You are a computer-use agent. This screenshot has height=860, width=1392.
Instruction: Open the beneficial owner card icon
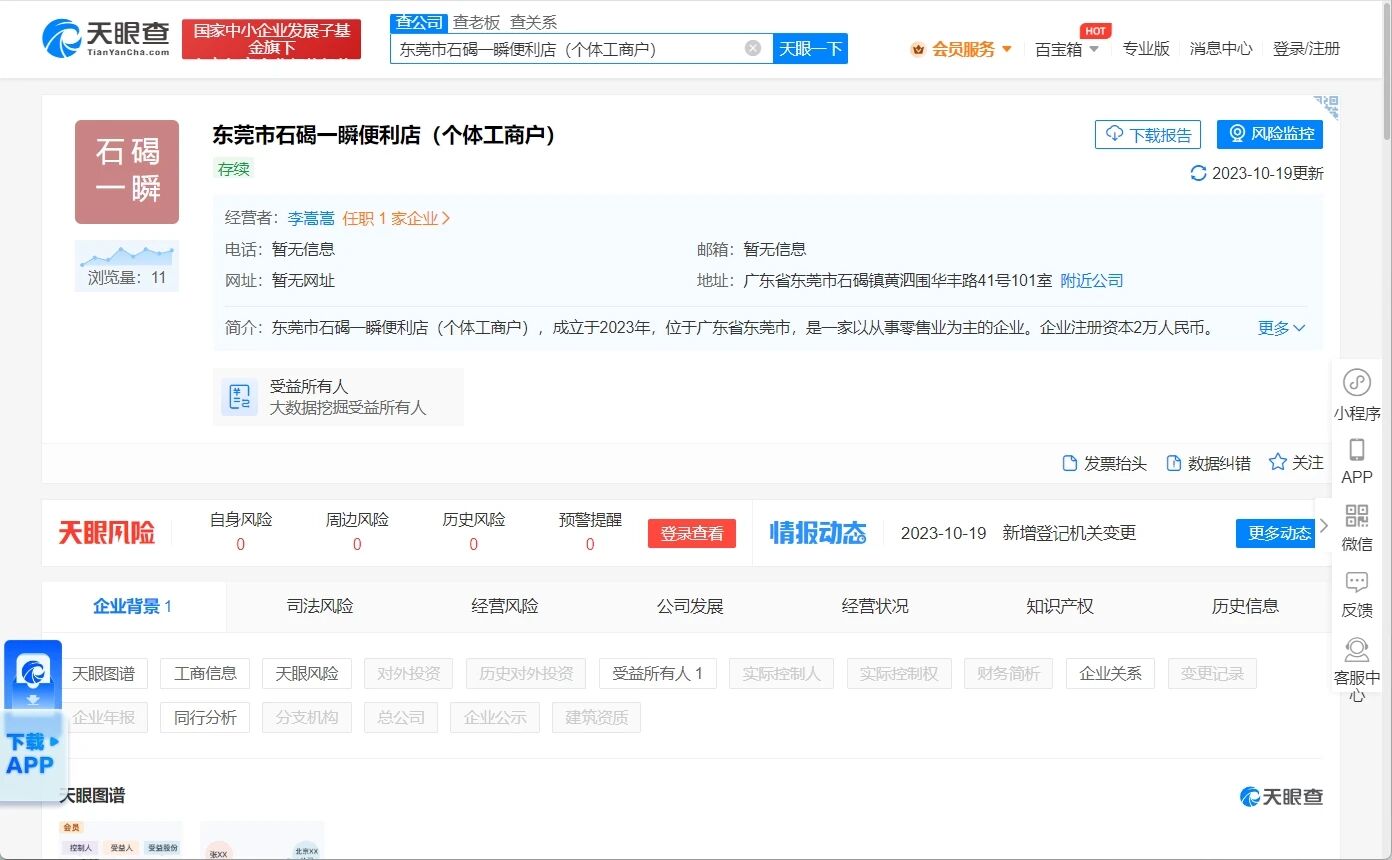[239, 397]
